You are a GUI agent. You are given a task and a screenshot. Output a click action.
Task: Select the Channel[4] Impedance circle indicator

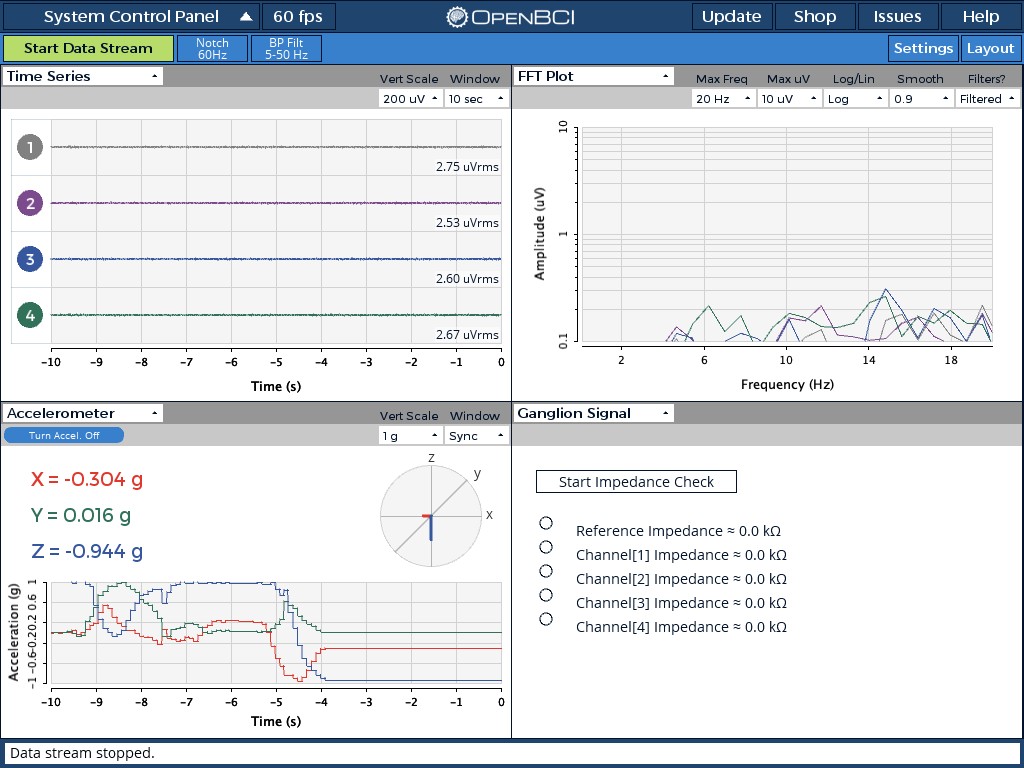pos(546,619)
